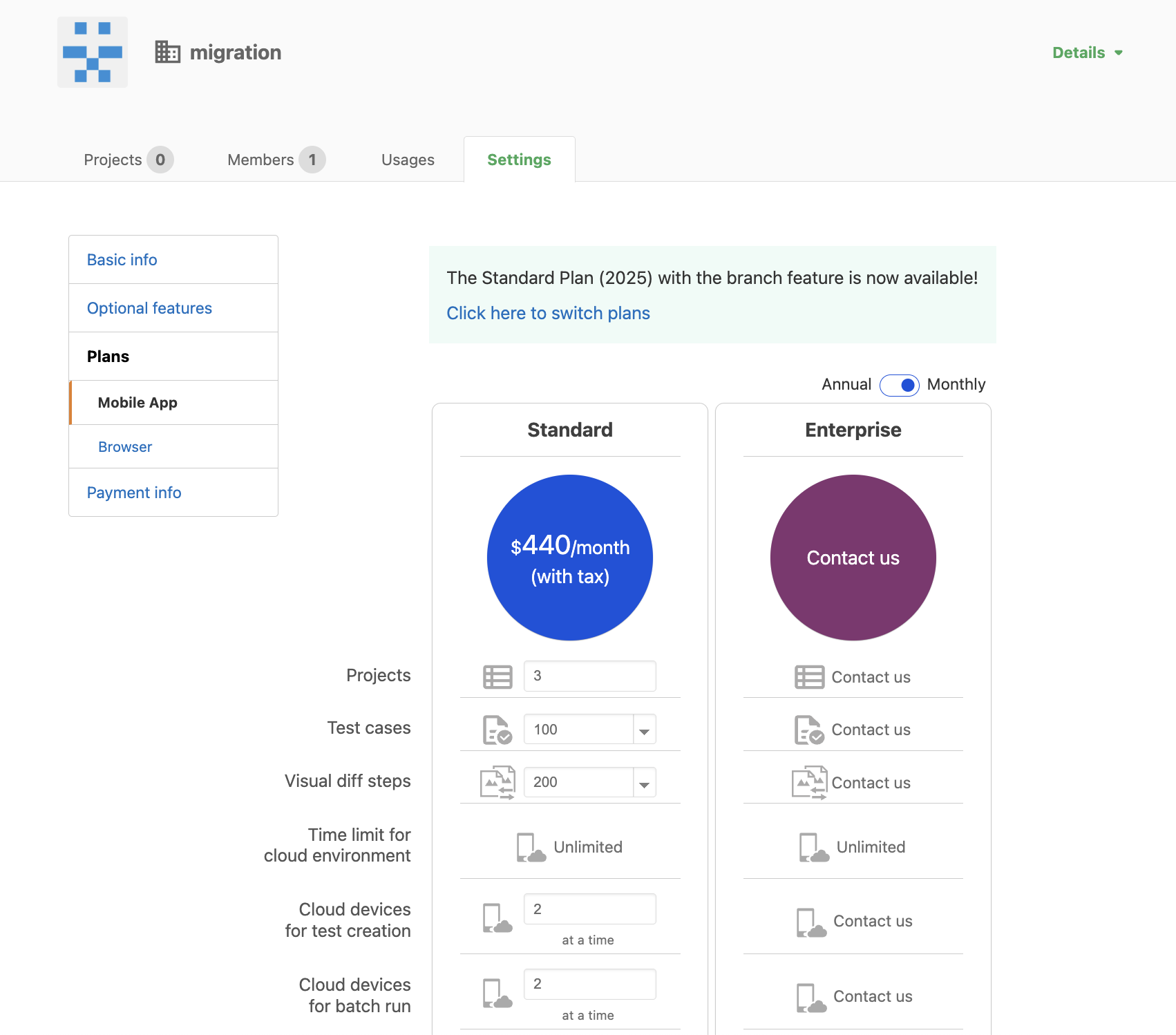Click the Standard plan Visual diff steps icon

point(497,783)
